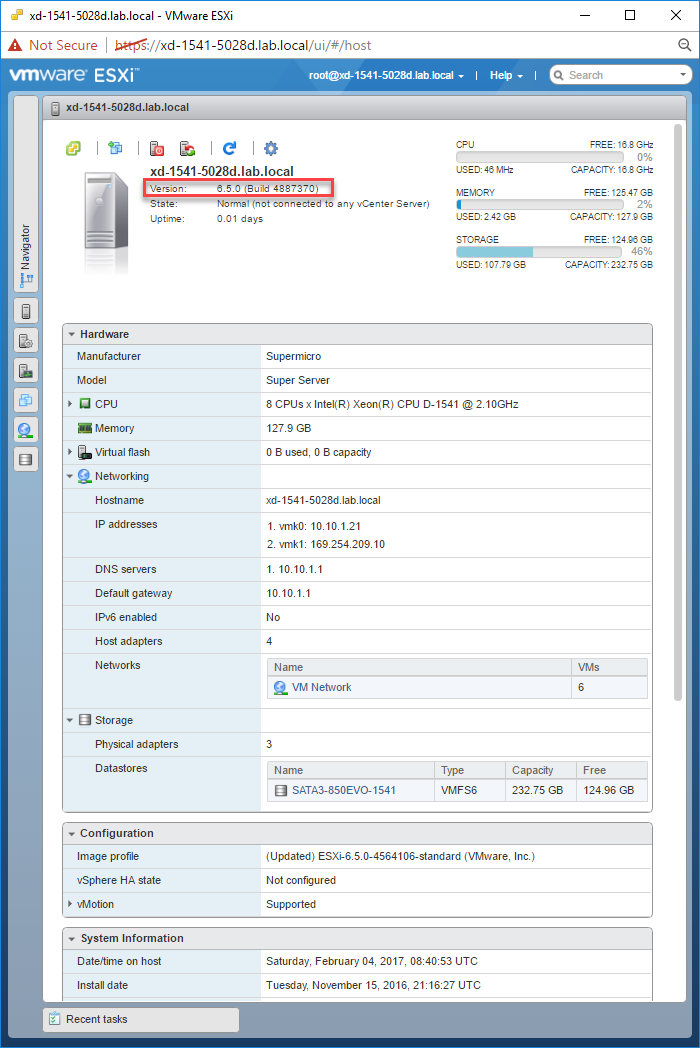Viewport: 700px width, 1048px height.
Task: Open Virtual Machines icon in Navigator sidebar
Action: (x=26, y=400)
